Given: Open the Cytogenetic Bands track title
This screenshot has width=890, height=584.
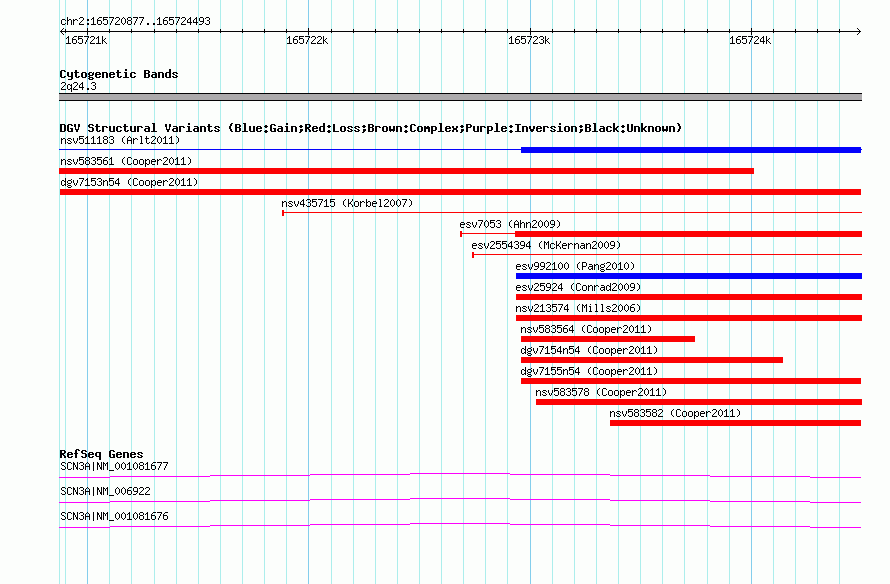Looking at the screenshot, I should click(119, 74).
